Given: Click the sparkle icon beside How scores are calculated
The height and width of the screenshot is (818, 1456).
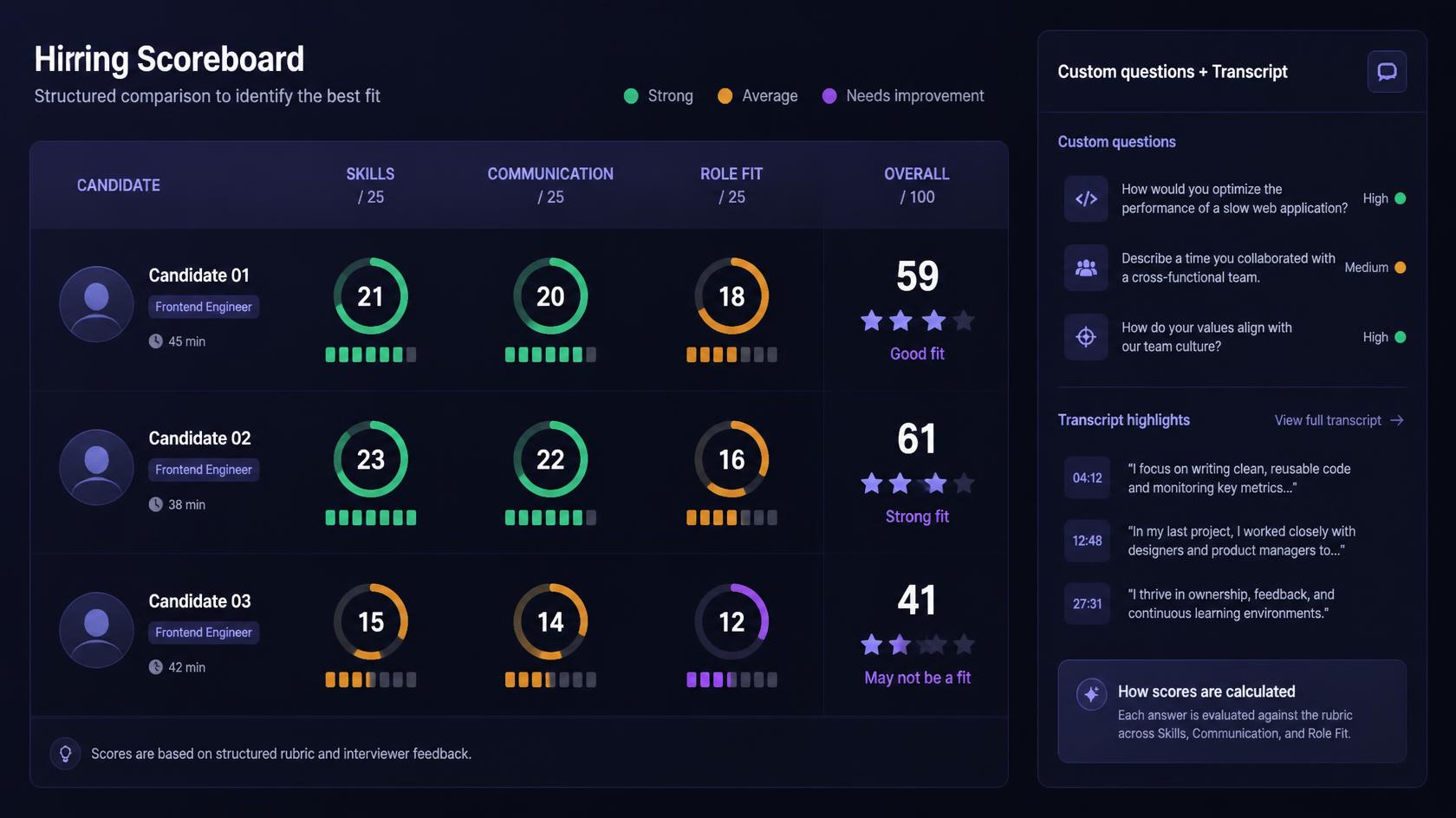Looking at the screenshot, I should click(1091, 694).
